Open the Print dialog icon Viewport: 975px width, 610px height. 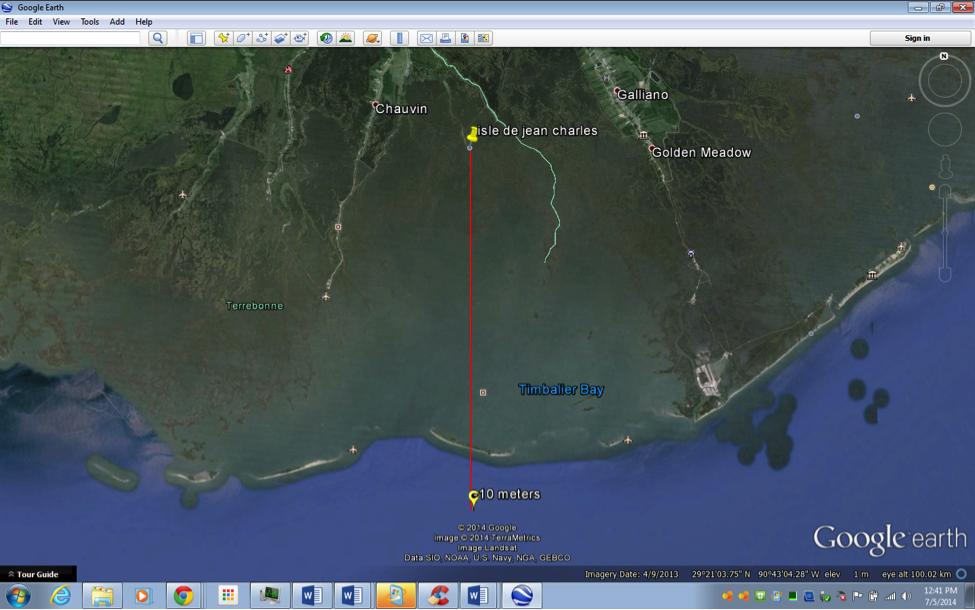pos(443,38)
